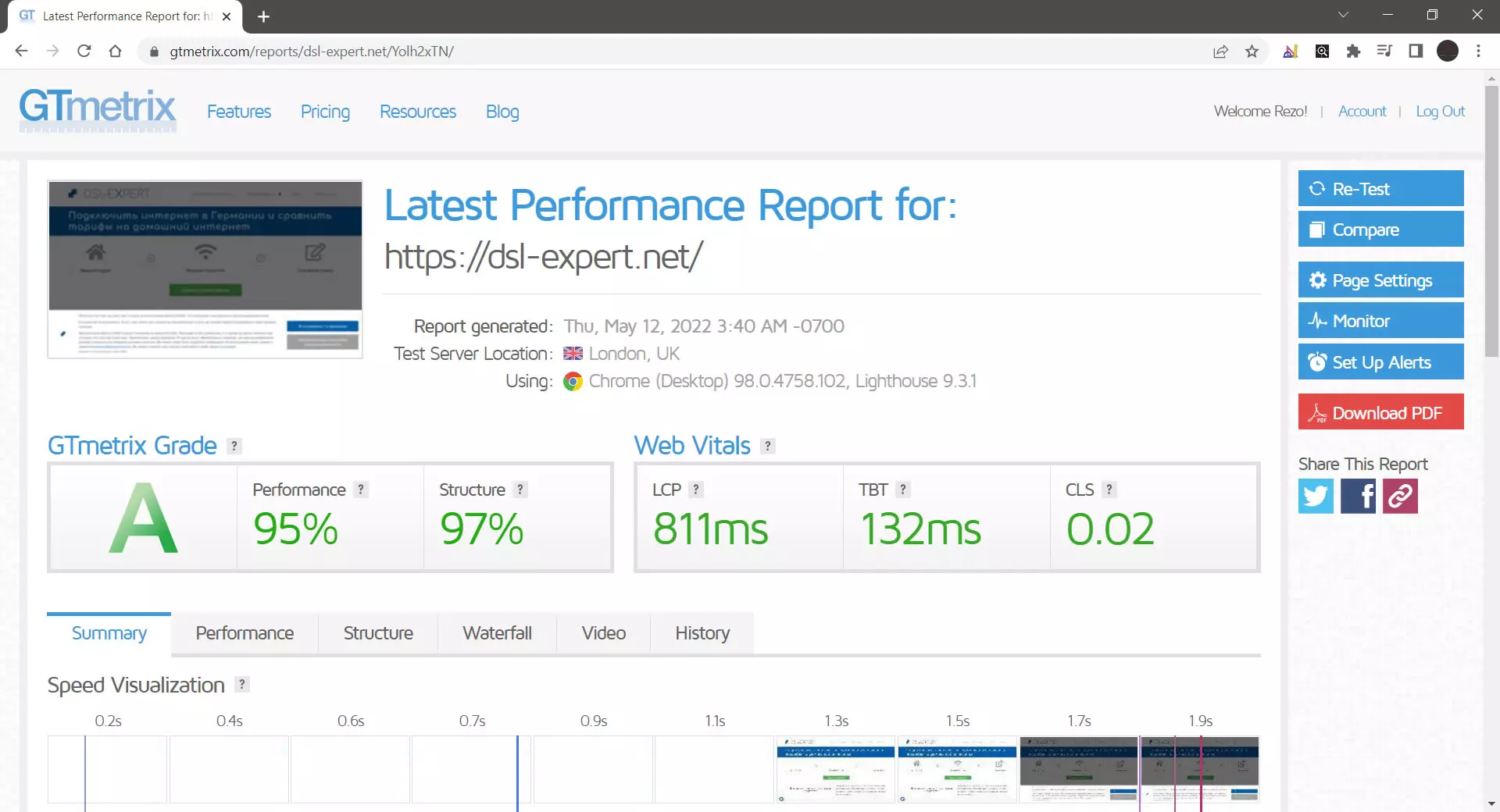The image size is (1500, 812).
Task: View site security lock info
Action: (154, 52)
